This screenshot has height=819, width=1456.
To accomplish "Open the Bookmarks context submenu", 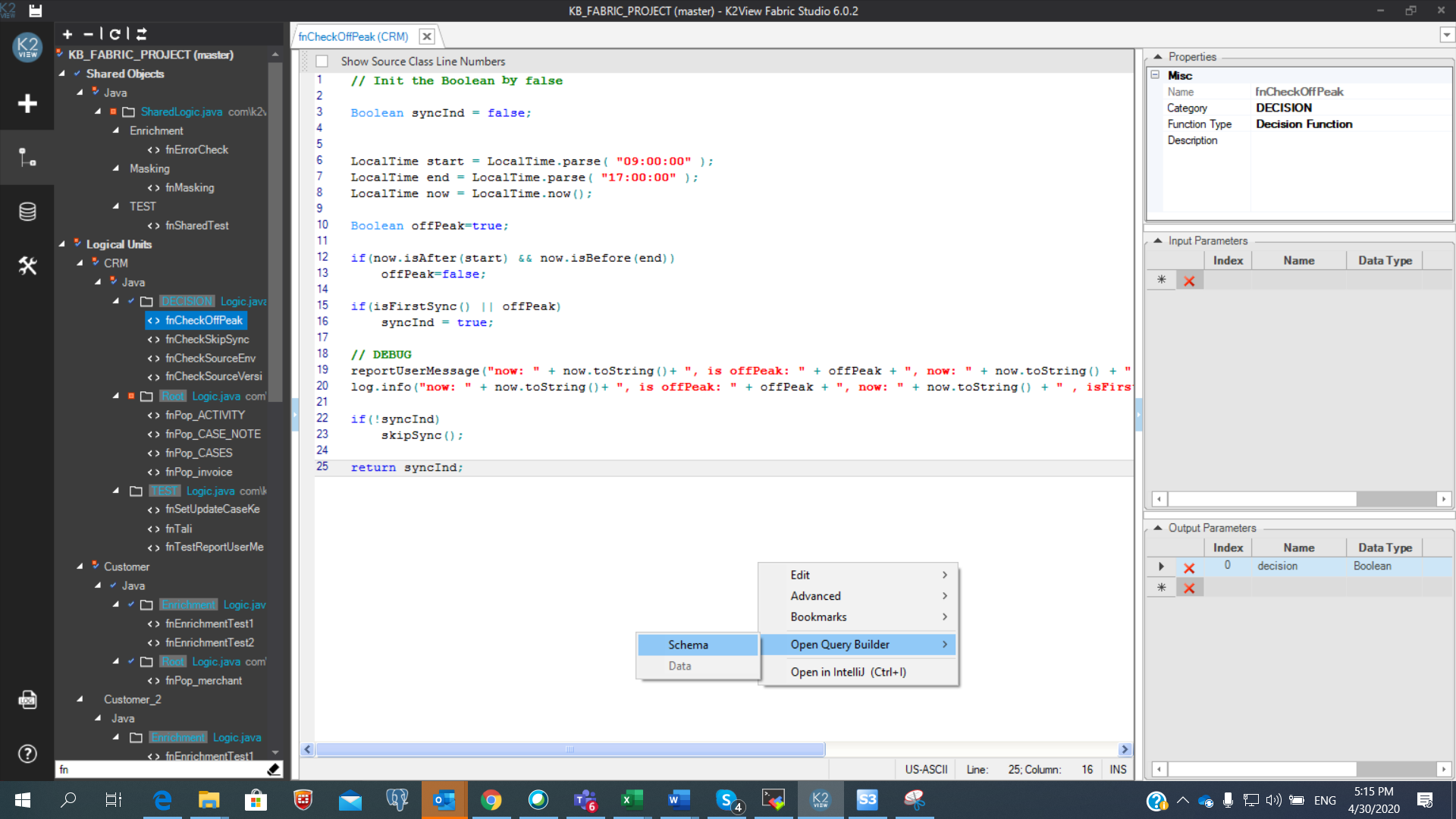I will 858,617.
